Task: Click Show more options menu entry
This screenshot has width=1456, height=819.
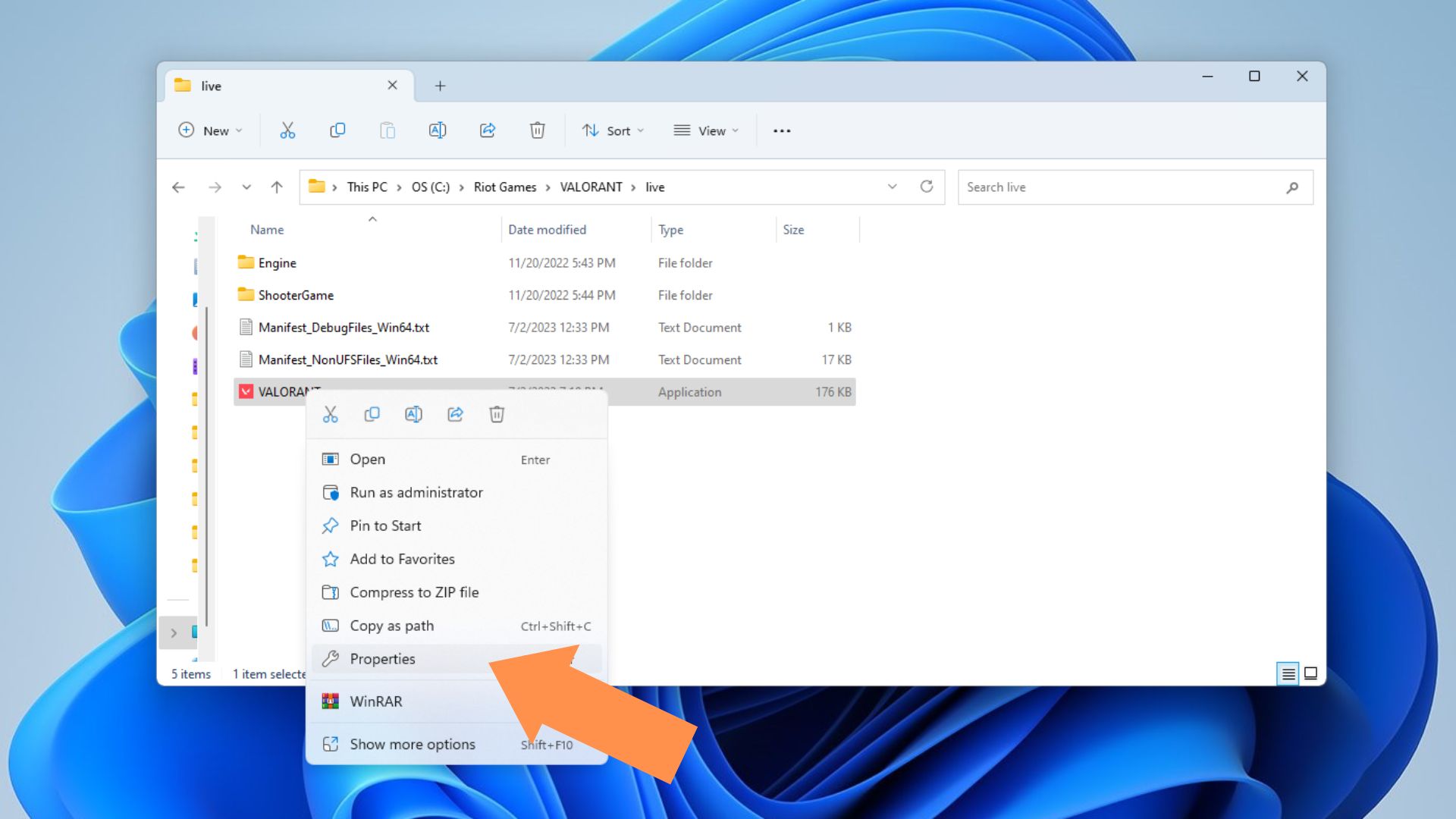Action: pos(412,744)
